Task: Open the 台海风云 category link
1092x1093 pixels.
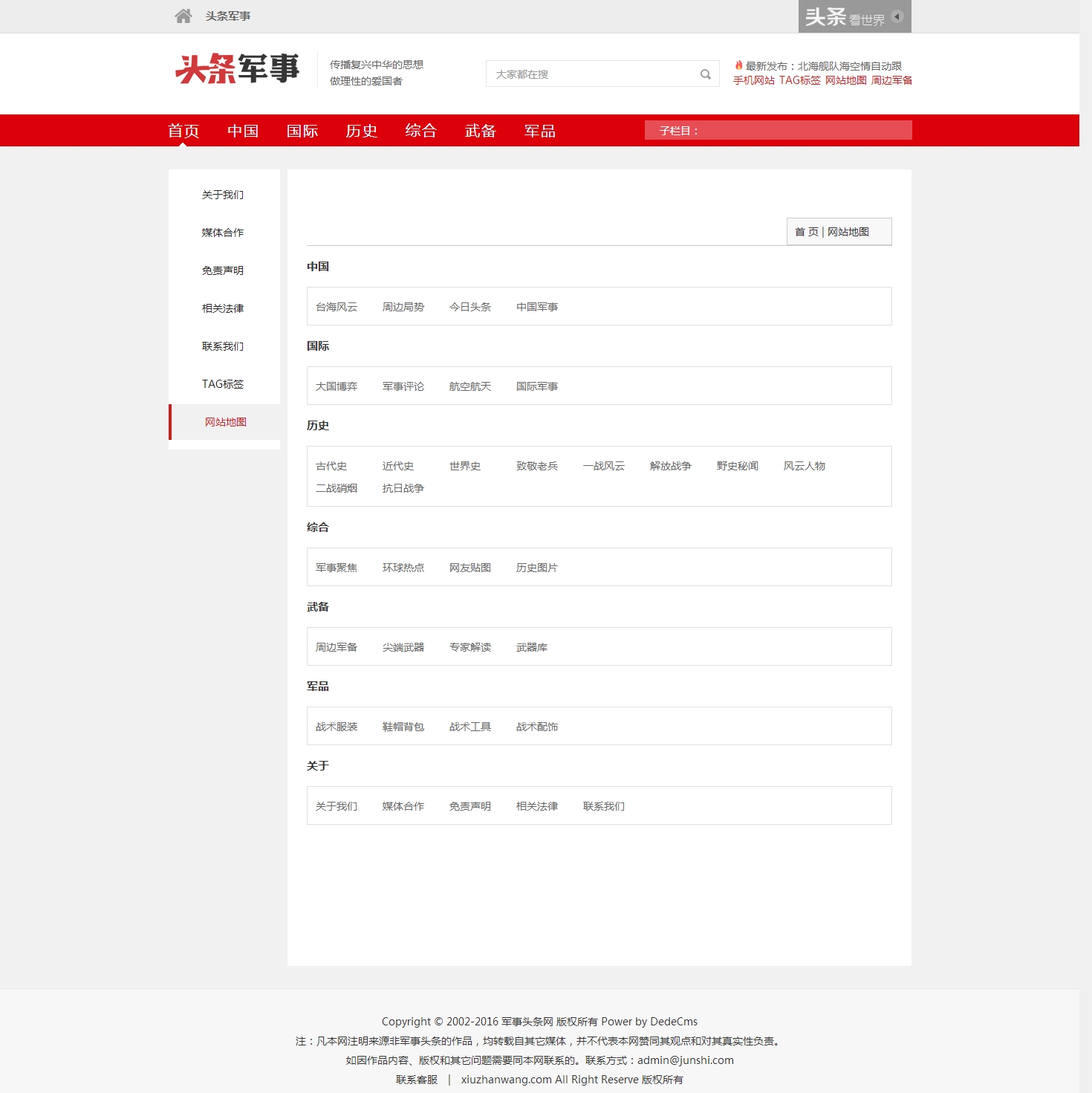Action: pos(337,307)
